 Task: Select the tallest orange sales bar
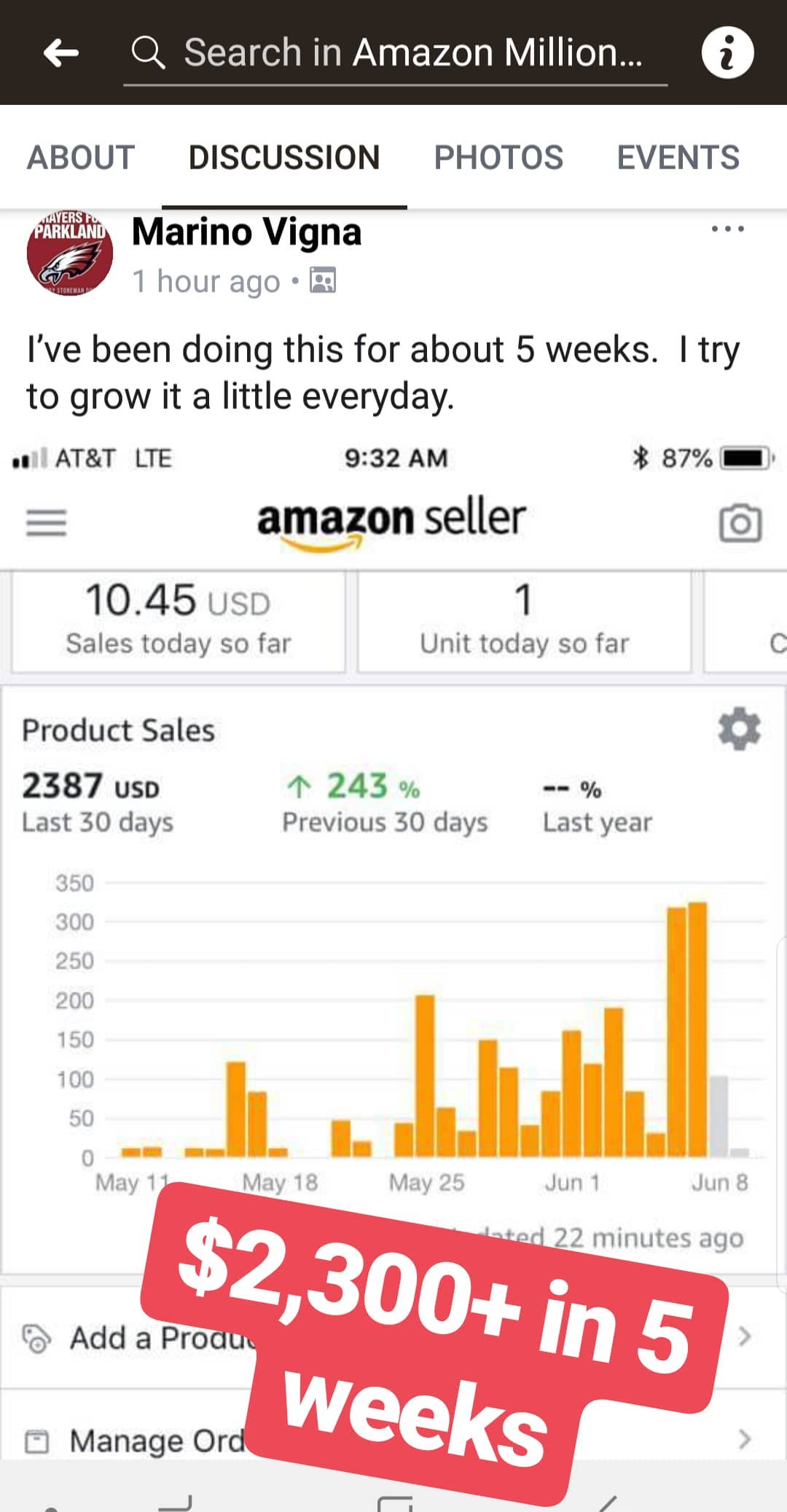(x=697, y=1029)
